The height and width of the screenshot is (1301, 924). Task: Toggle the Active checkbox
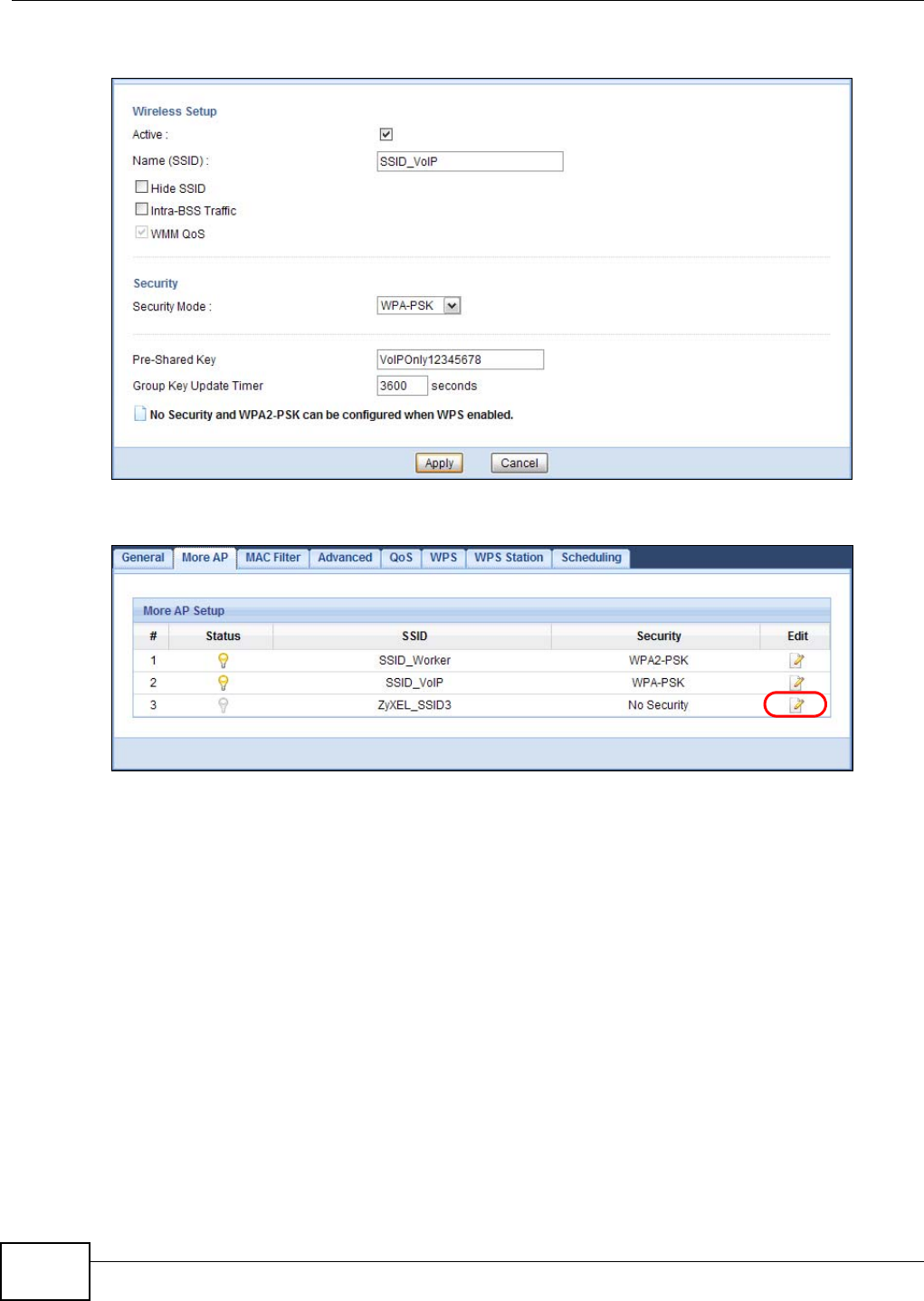(386, 134)
